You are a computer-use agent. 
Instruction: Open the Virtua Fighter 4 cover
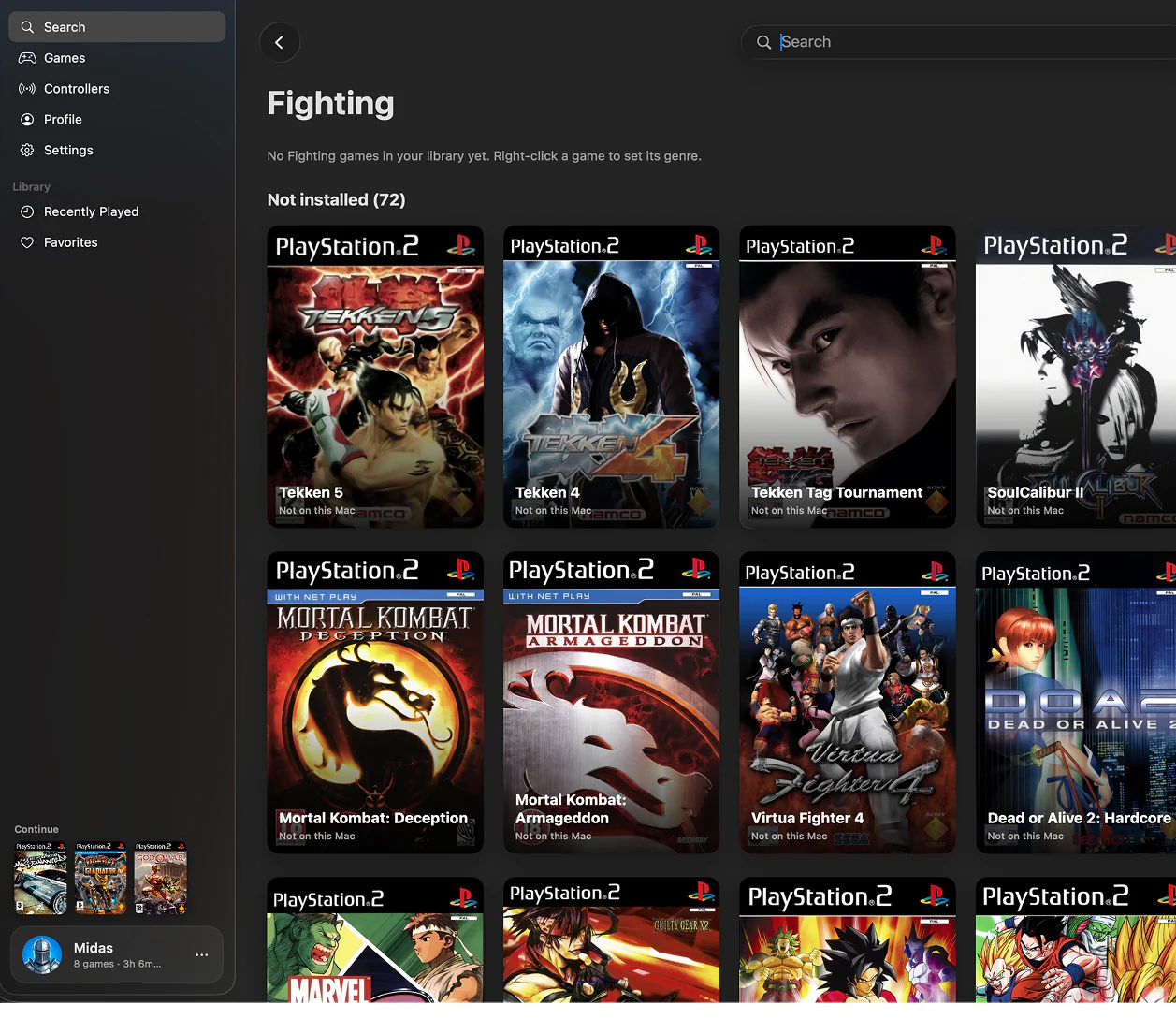click(848, 702)
